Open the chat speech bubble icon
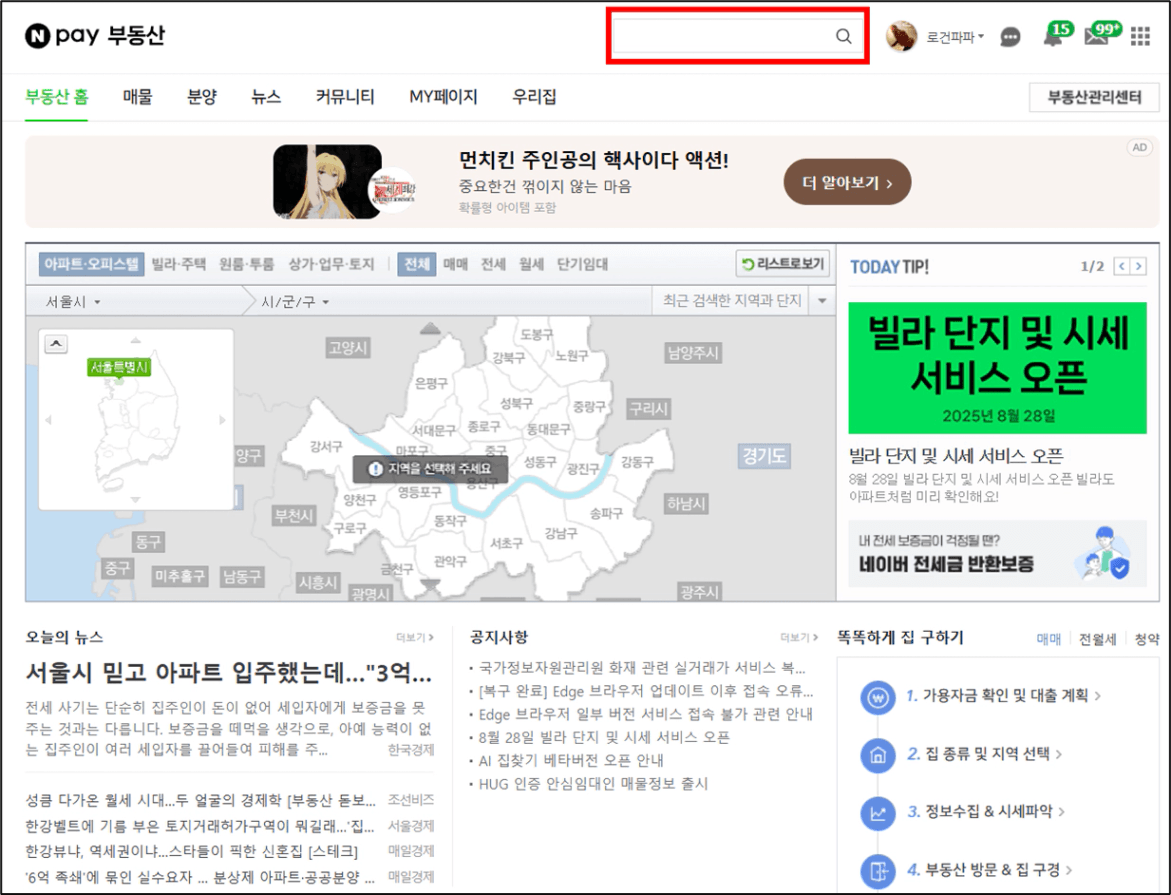Screen dimensions: 1171x895 [1010, 38]
